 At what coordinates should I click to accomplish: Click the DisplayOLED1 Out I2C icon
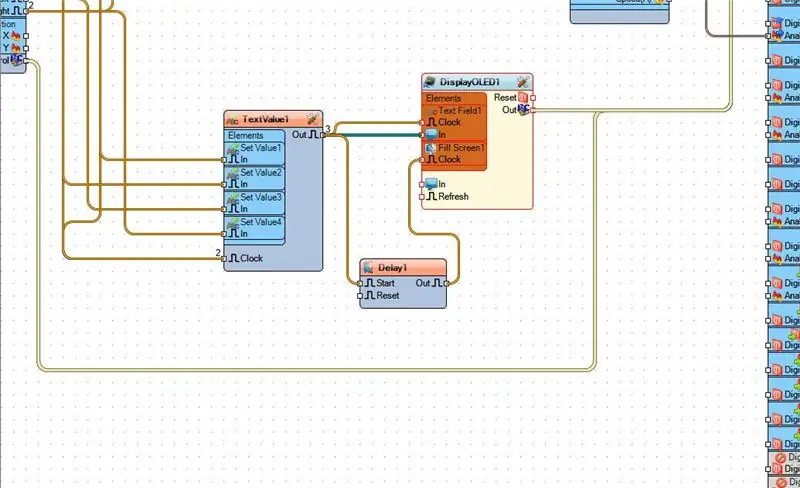pyautogui.click(x=523, y=109)
